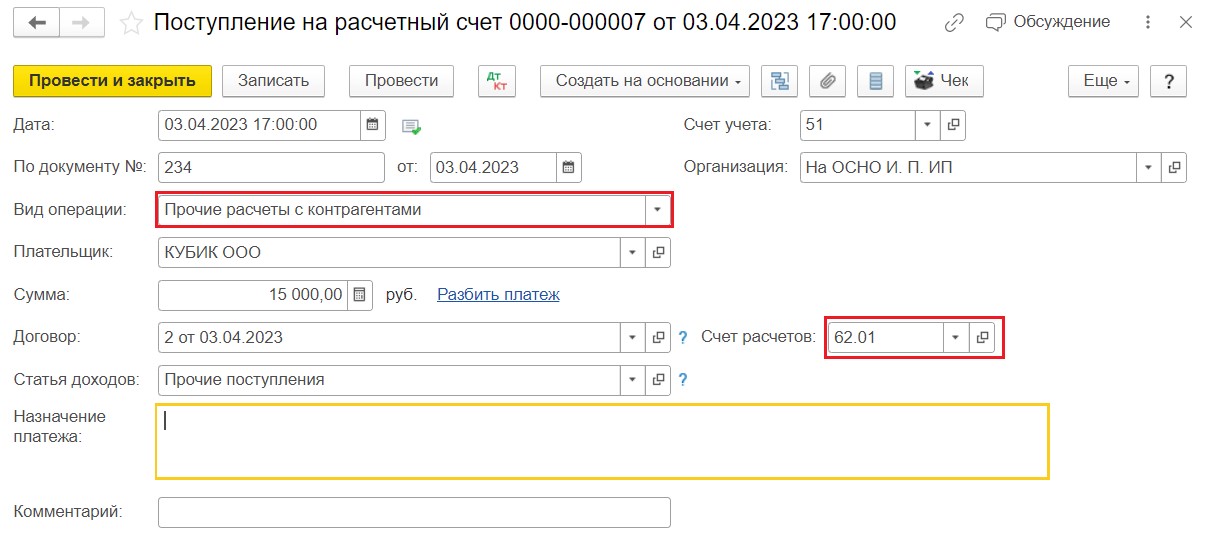Click the По документу № field showing 234
The image size is (1206, 536).
pyautogui.click(x=271, y=167)
